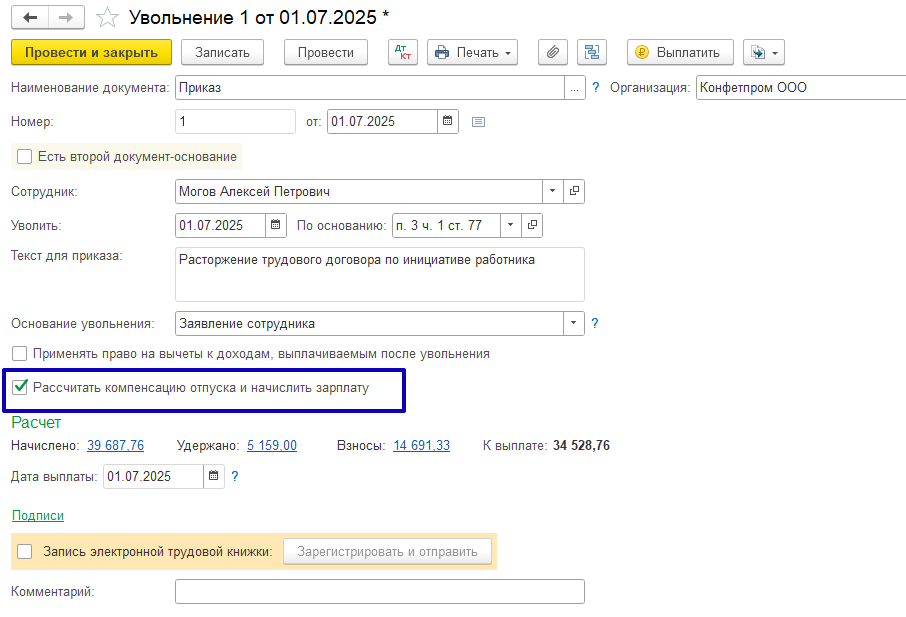The image size is (906, 617).
Task: Click the paperclip attached files icon
Action: (552, 52)
